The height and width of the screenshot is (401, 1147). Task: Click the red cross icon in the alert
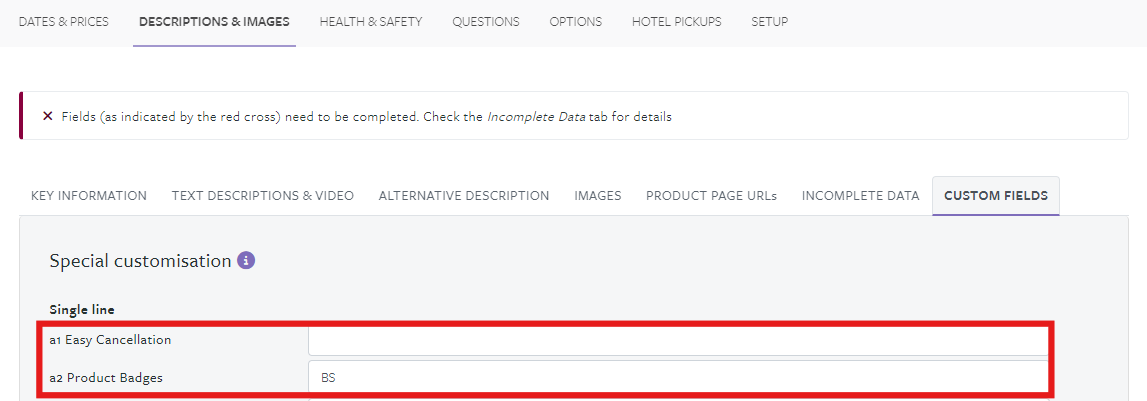[x=48, y=116]
